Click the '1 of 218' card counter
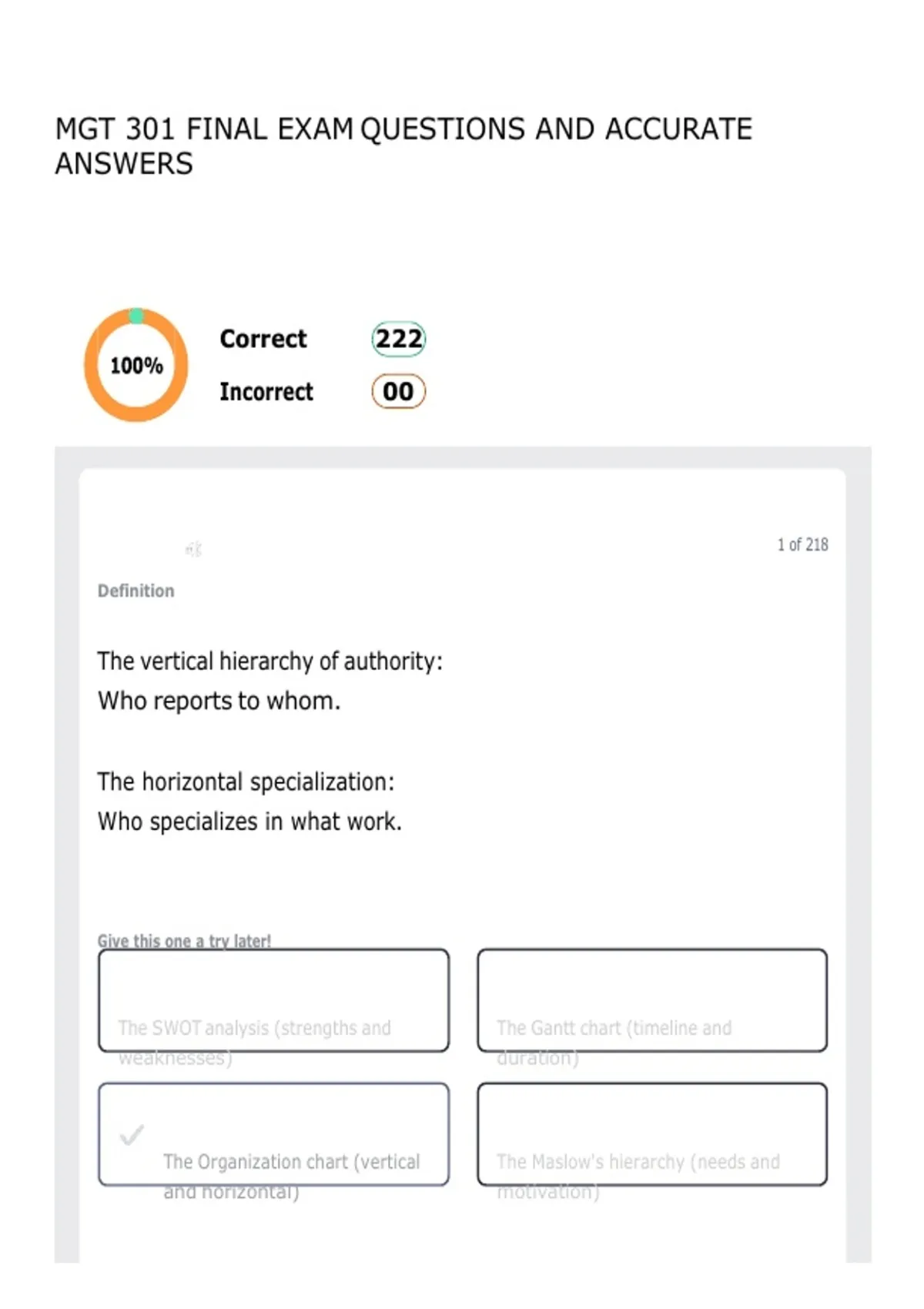Screen dimensions: 924x1309 [802, 544]
